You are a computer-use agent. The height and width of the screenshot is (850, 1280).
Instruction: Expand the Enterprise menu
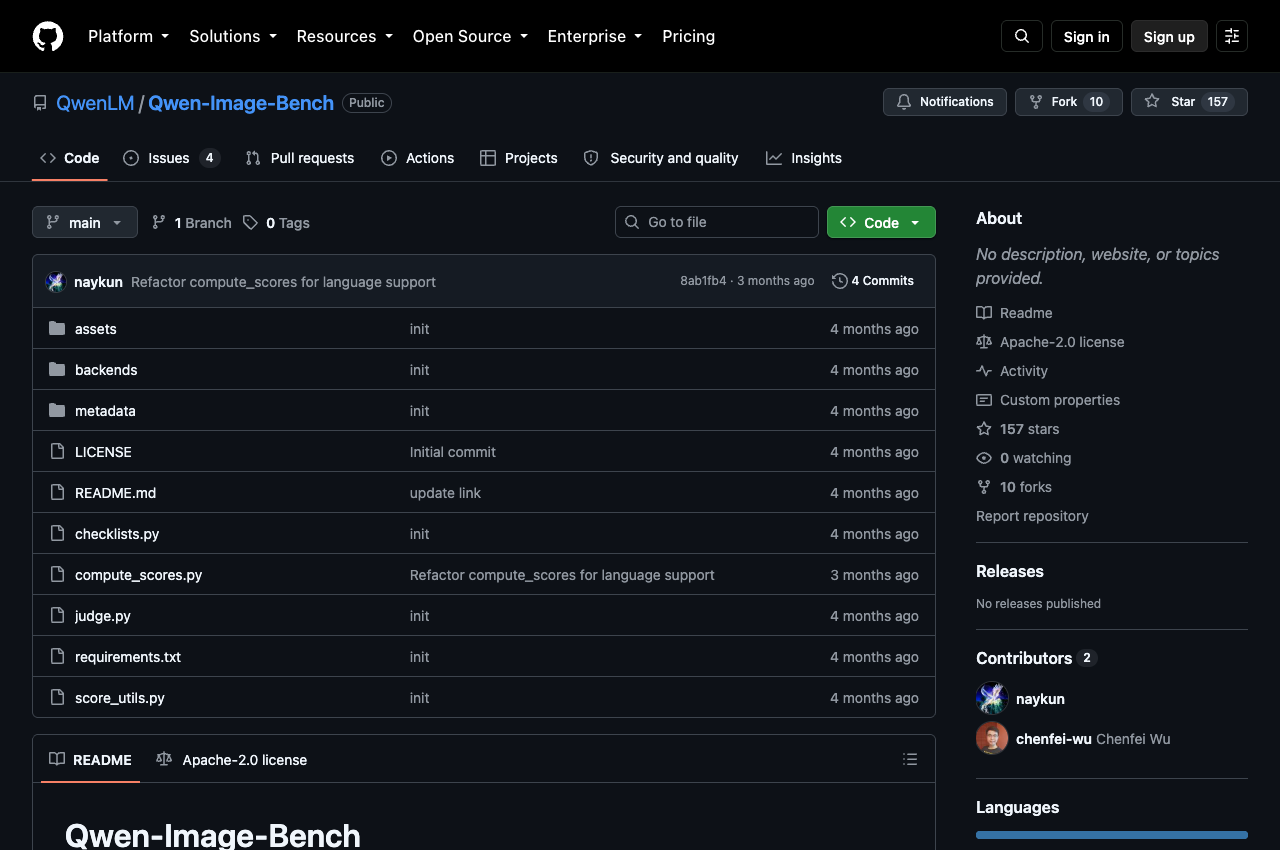coord(595,36)
